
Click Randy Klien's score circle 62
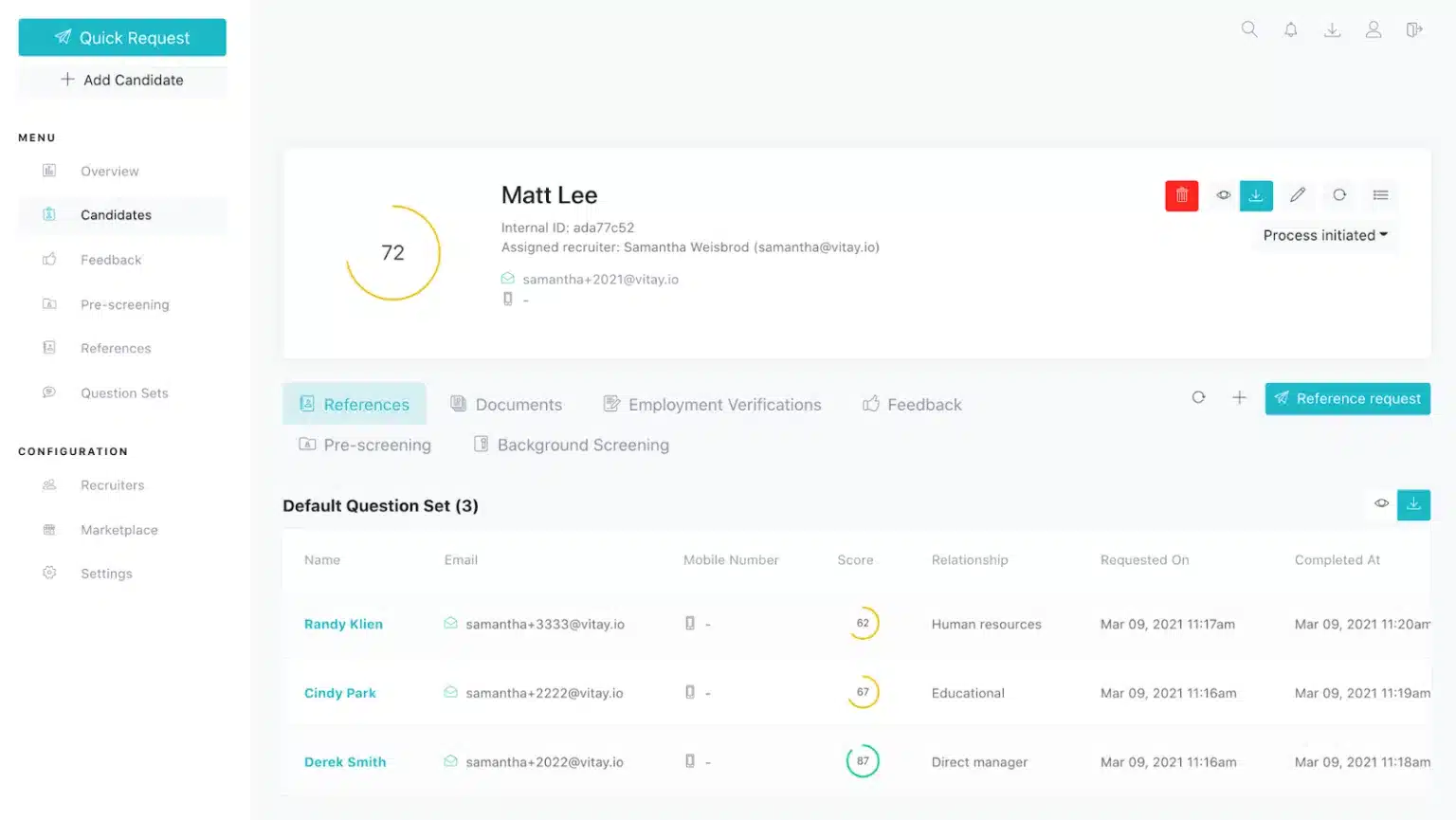tap(863, 623)
